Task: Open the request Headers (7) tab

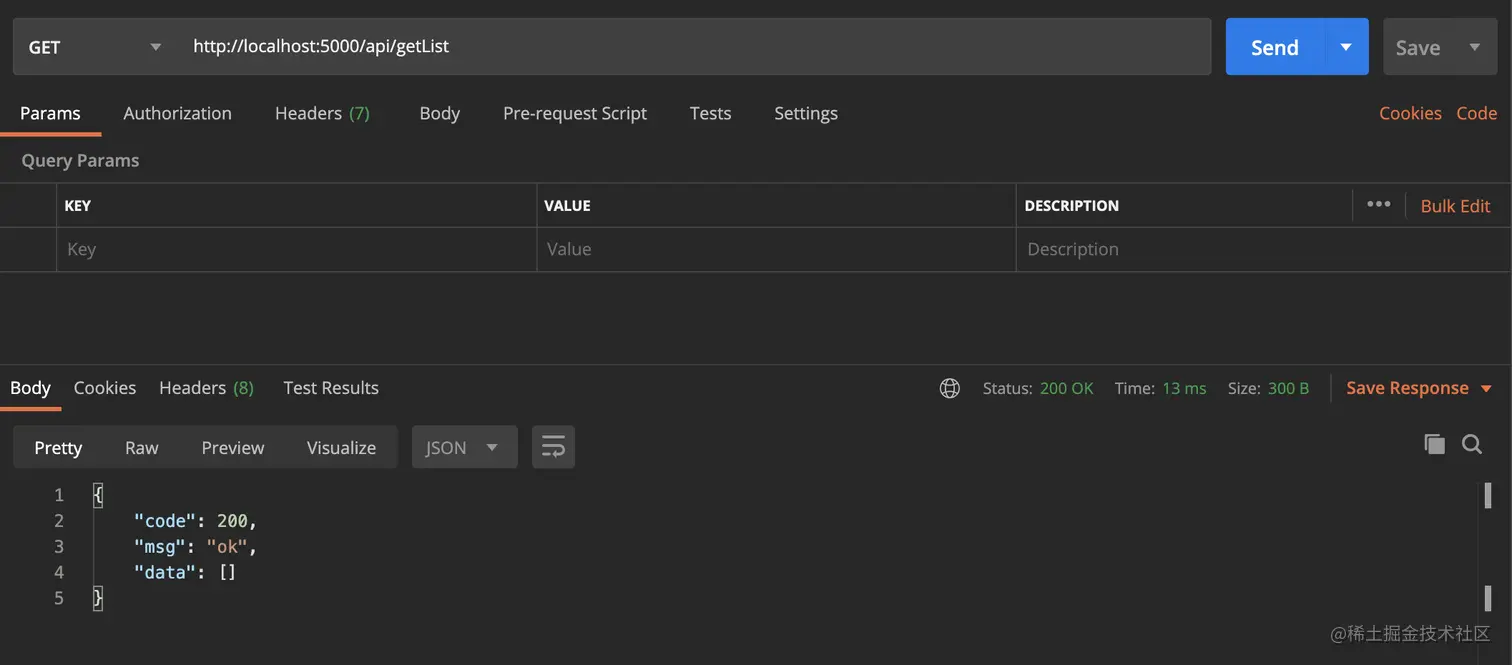Action: pyautogui.click(x=322, y=113)
